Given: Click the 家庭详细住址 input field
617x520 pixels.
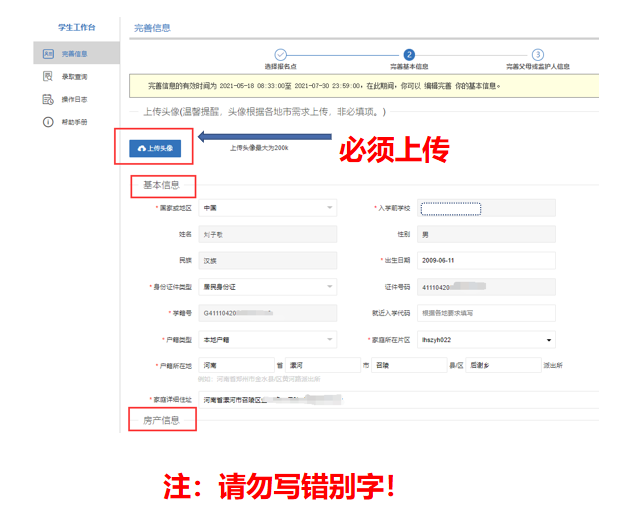Looking at the screenshot, I should pos(399,400).
